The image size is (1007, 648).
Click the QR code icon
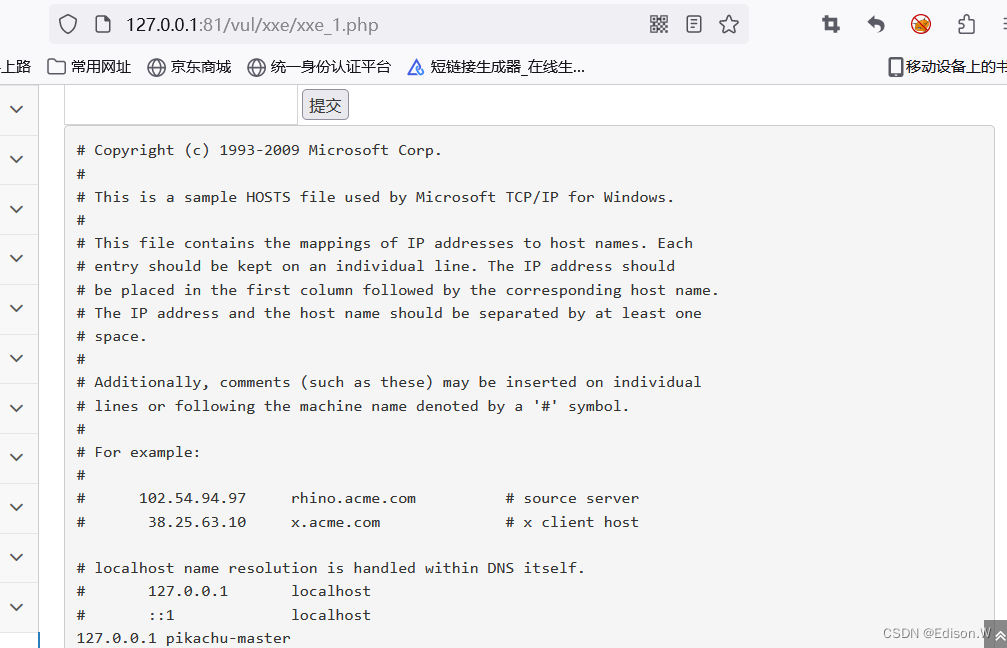[x=659, y=24]
